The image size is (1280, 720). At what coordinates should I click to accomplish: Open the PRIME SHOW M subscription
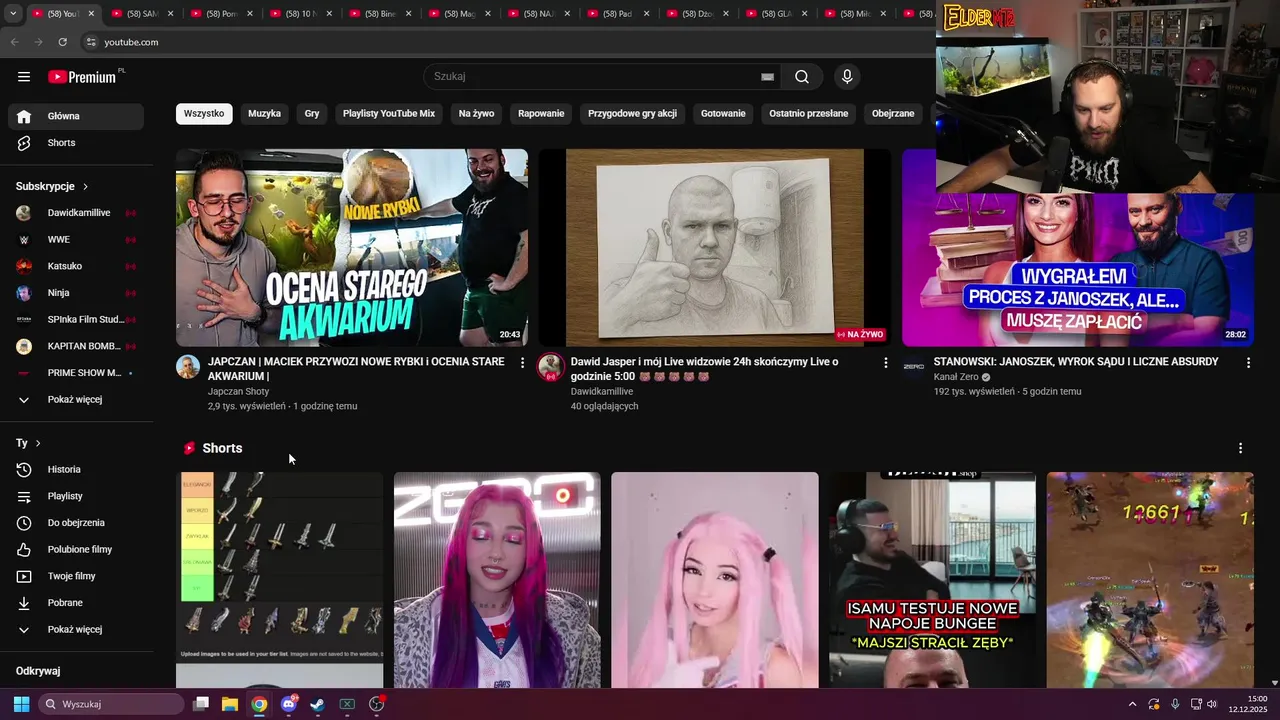(76, 373)
